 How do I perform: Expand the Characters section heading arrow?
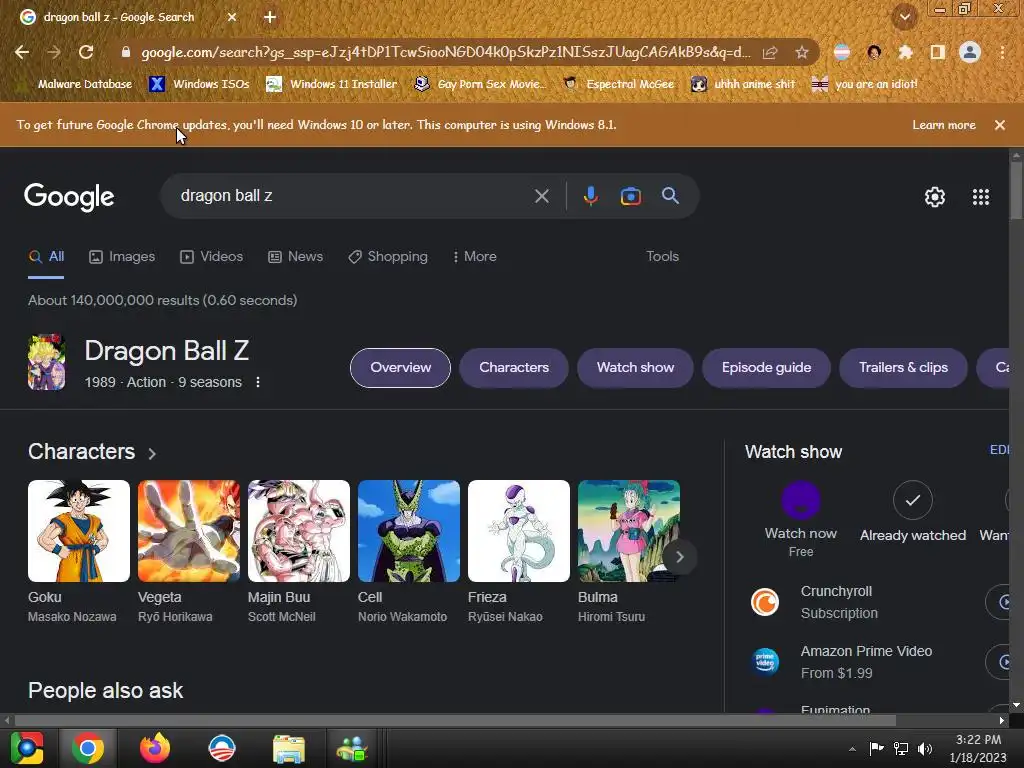(x=152, y=453)
